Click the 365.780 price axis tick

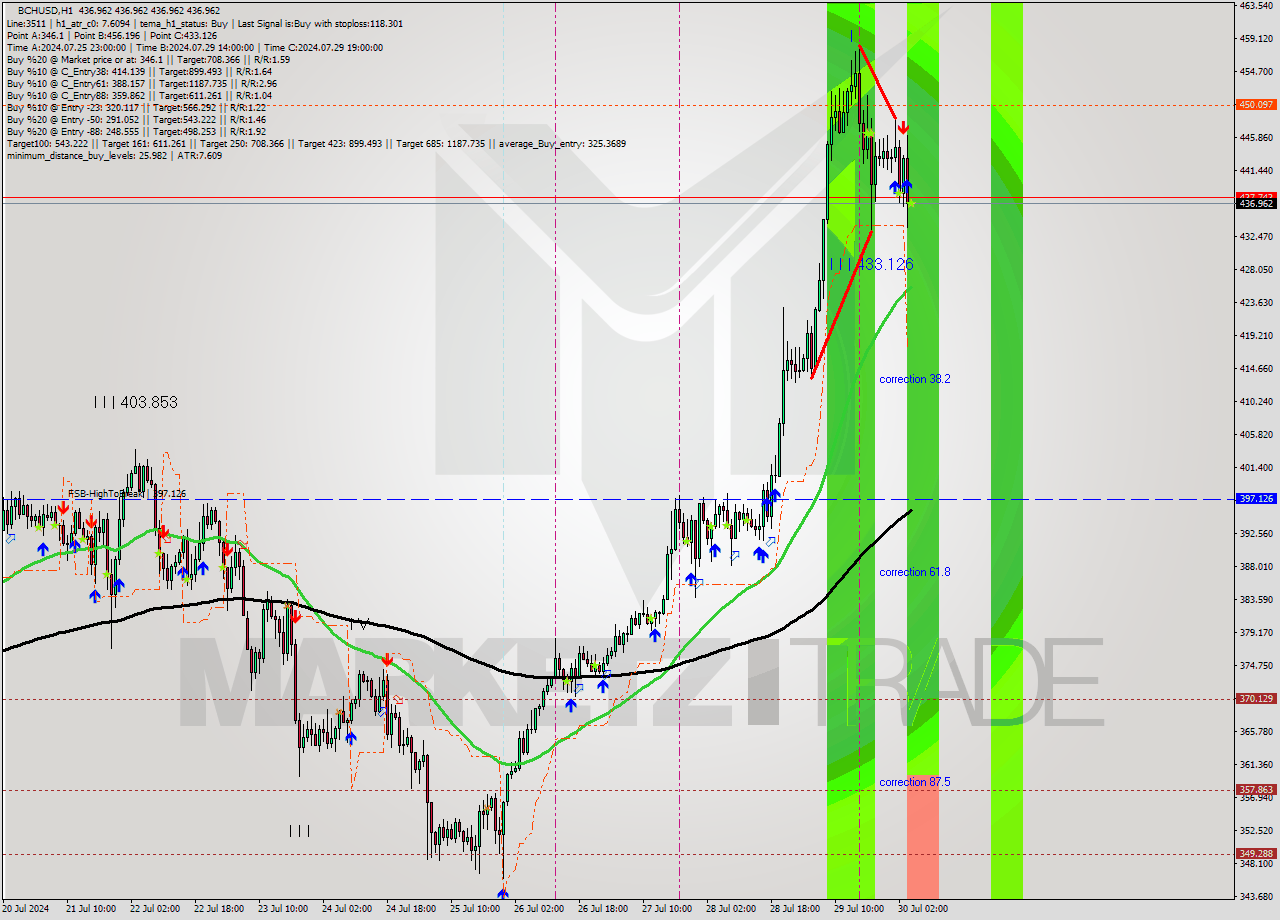pyautogui.click(x=1255, y=731)
